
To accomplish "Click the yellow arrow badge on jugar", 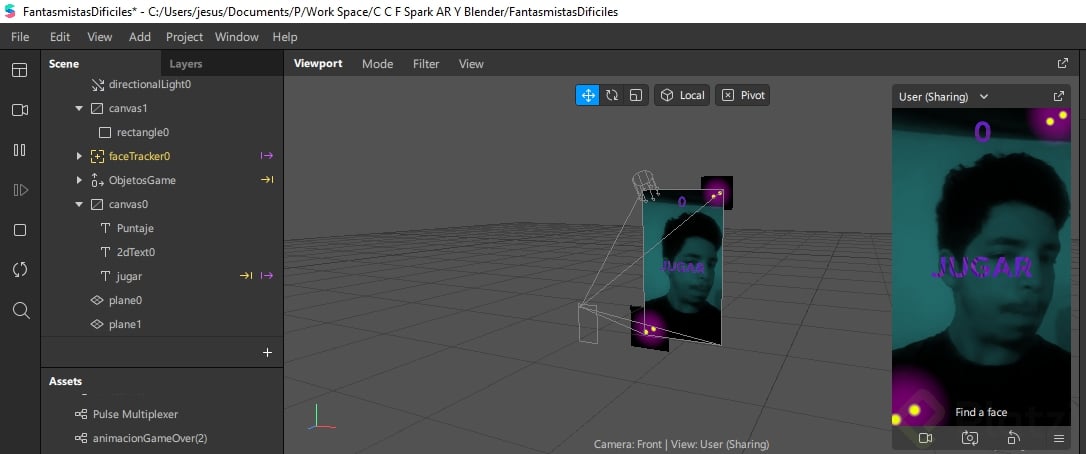I will click(246, 276).
